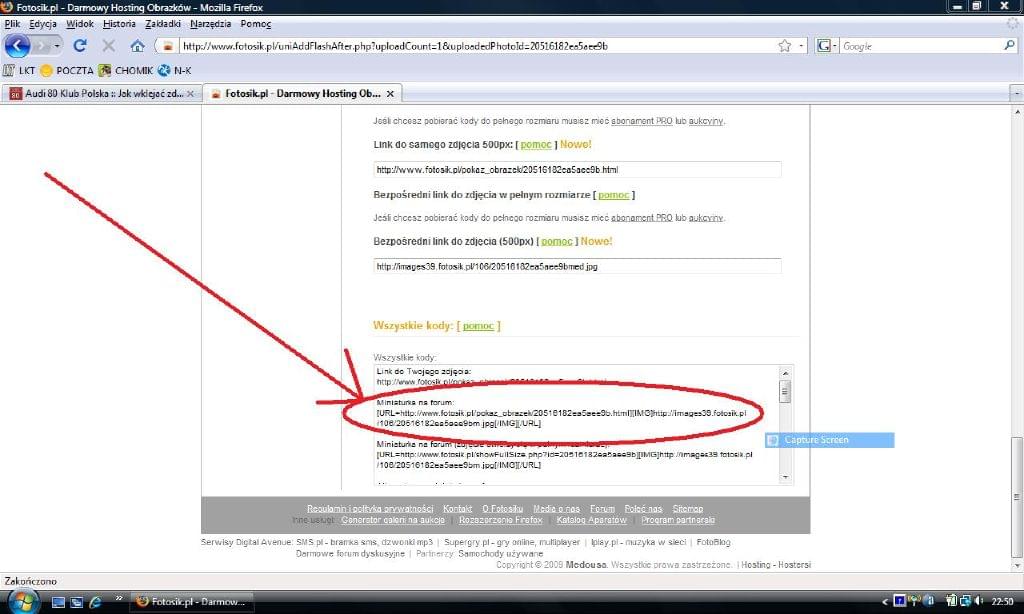Screen dimensions: 1024x614
Task: Open the Forum footer link
Action: [602, 508]
